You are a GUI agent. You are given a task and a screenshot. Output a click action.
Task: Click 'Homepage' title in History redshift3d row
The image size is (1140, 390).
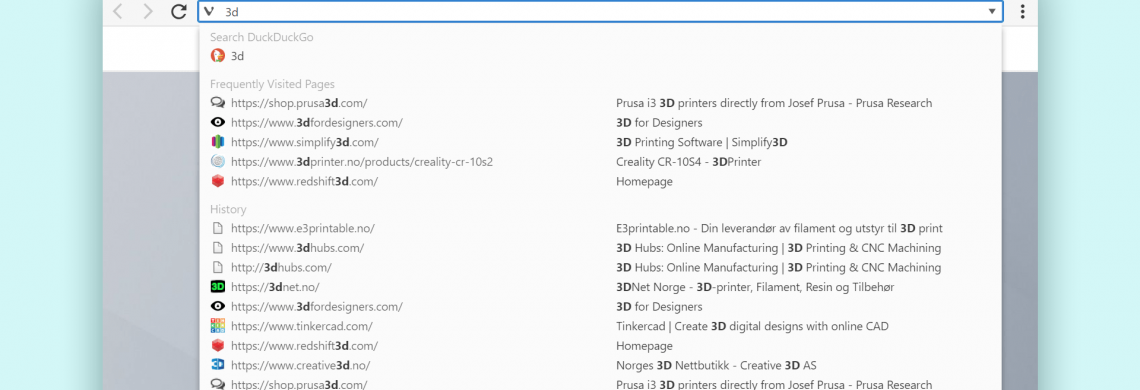coord(644,346)
